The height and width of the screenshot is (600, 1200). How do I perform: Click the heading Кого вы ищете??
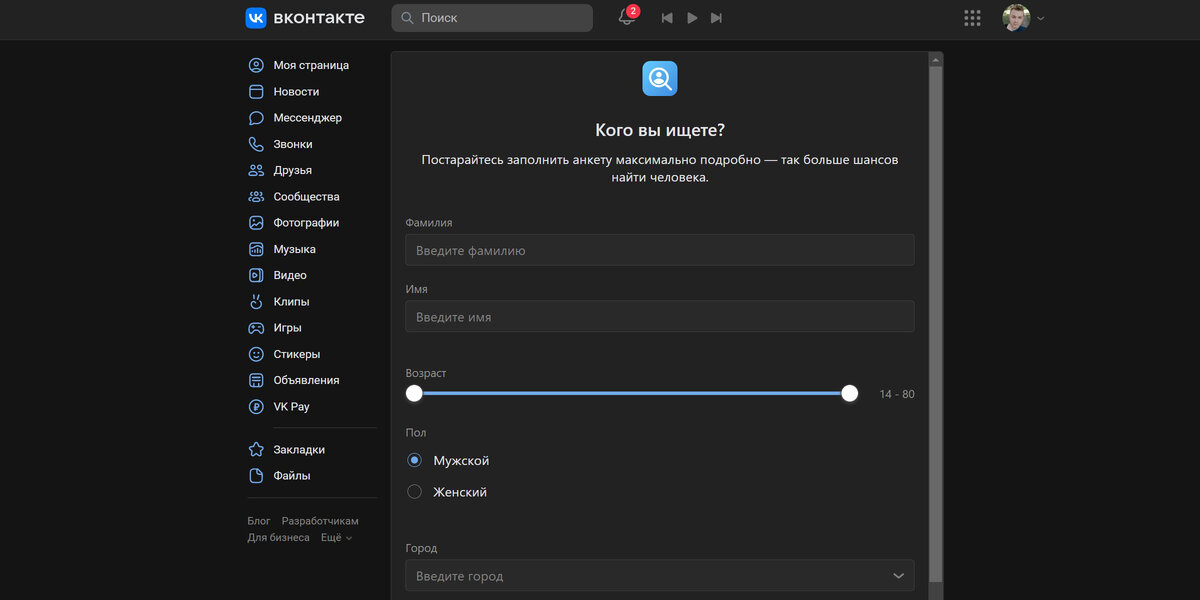click(660, 130)
